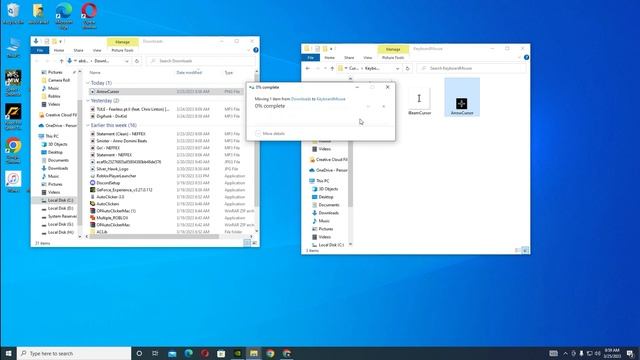Screen dimensions: 640x360
Task: Pause the file move operation
Action: [x=368, y=106]
